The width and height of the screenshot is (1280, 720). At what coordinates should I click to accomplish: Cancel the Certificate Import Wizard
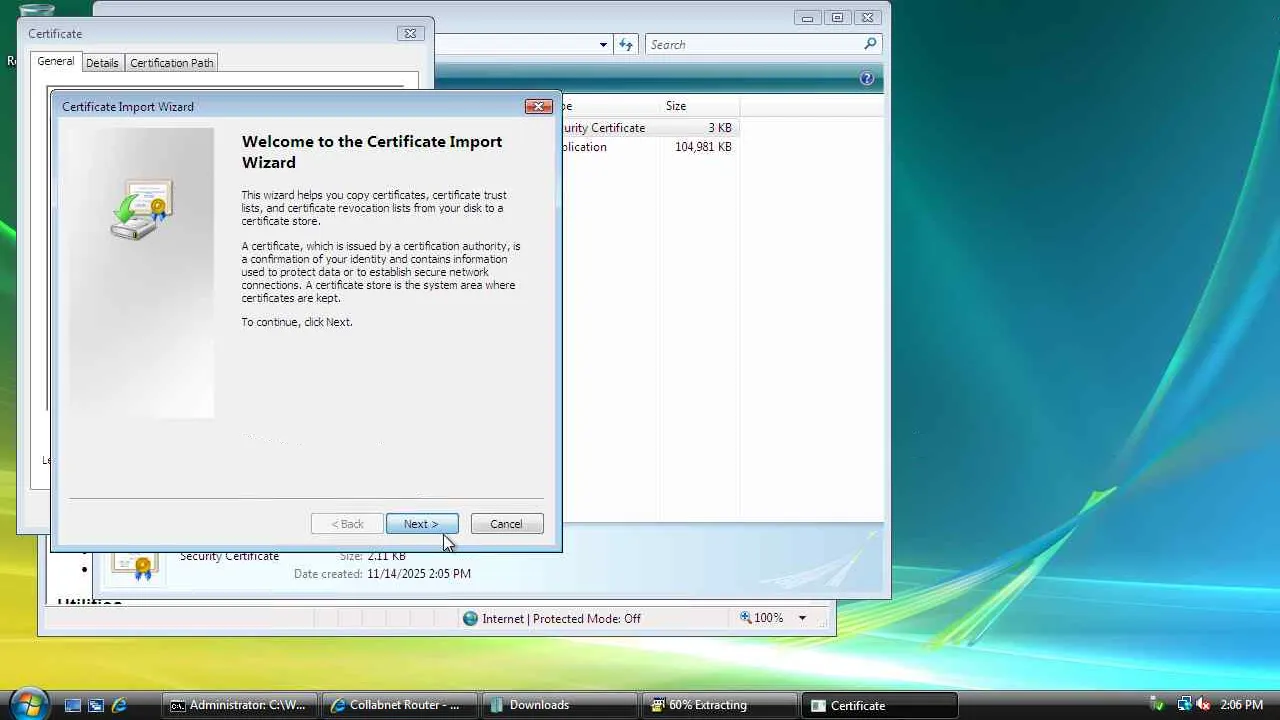(x=507, y=524)
